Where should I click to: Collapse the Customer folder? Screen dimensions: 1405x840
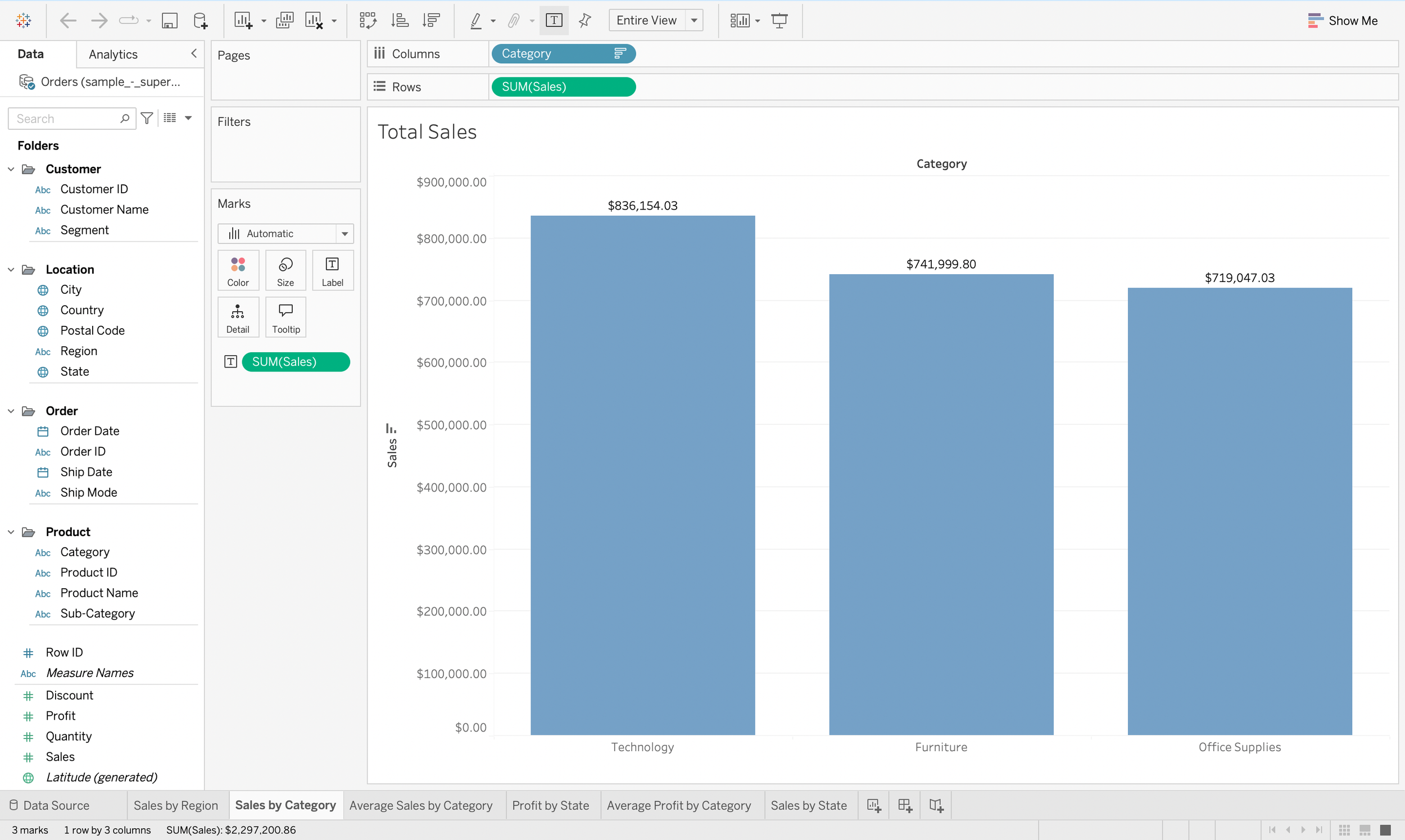[x=11, y=169]
